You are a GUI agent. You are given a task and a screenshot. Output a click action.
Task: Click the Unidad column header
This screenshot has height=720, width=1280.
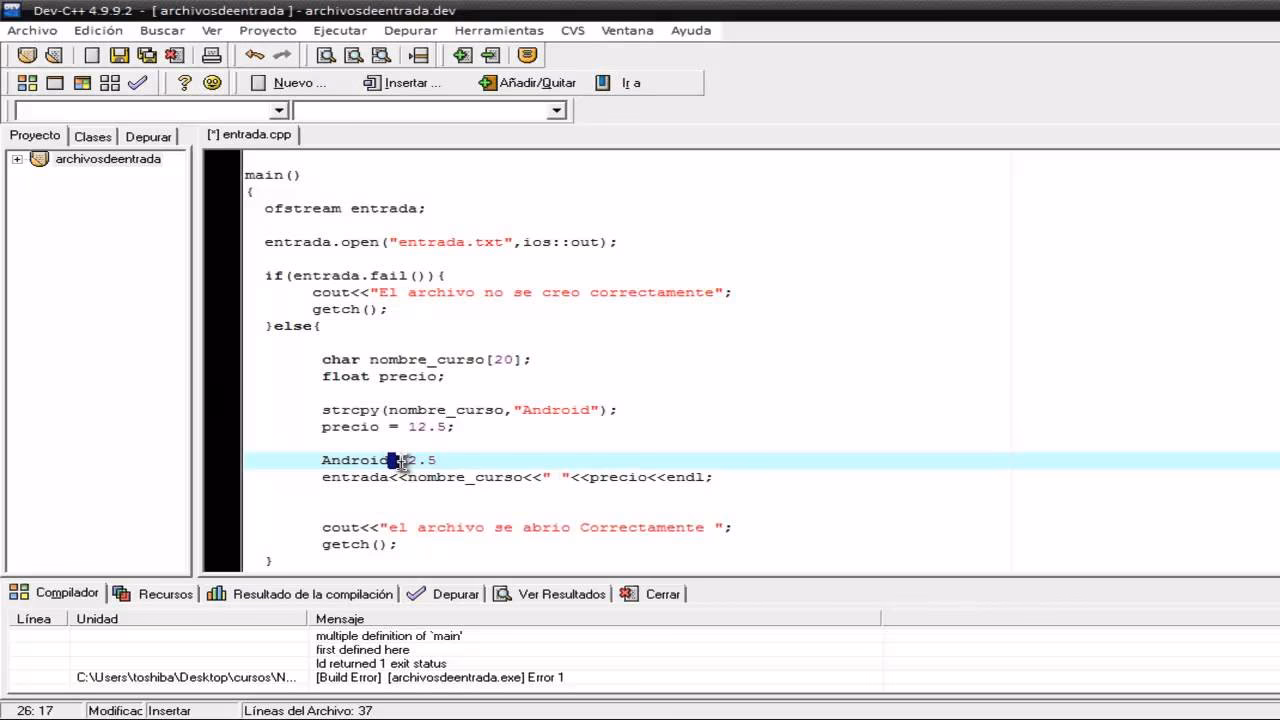coord(189,619)
